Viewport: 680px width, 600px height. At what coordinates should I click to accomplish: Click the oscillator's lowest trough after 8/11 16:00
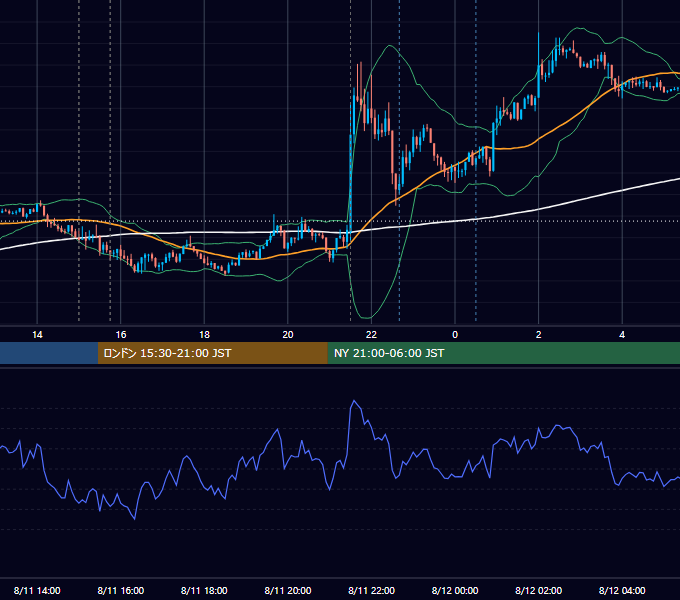pos(134,518)
